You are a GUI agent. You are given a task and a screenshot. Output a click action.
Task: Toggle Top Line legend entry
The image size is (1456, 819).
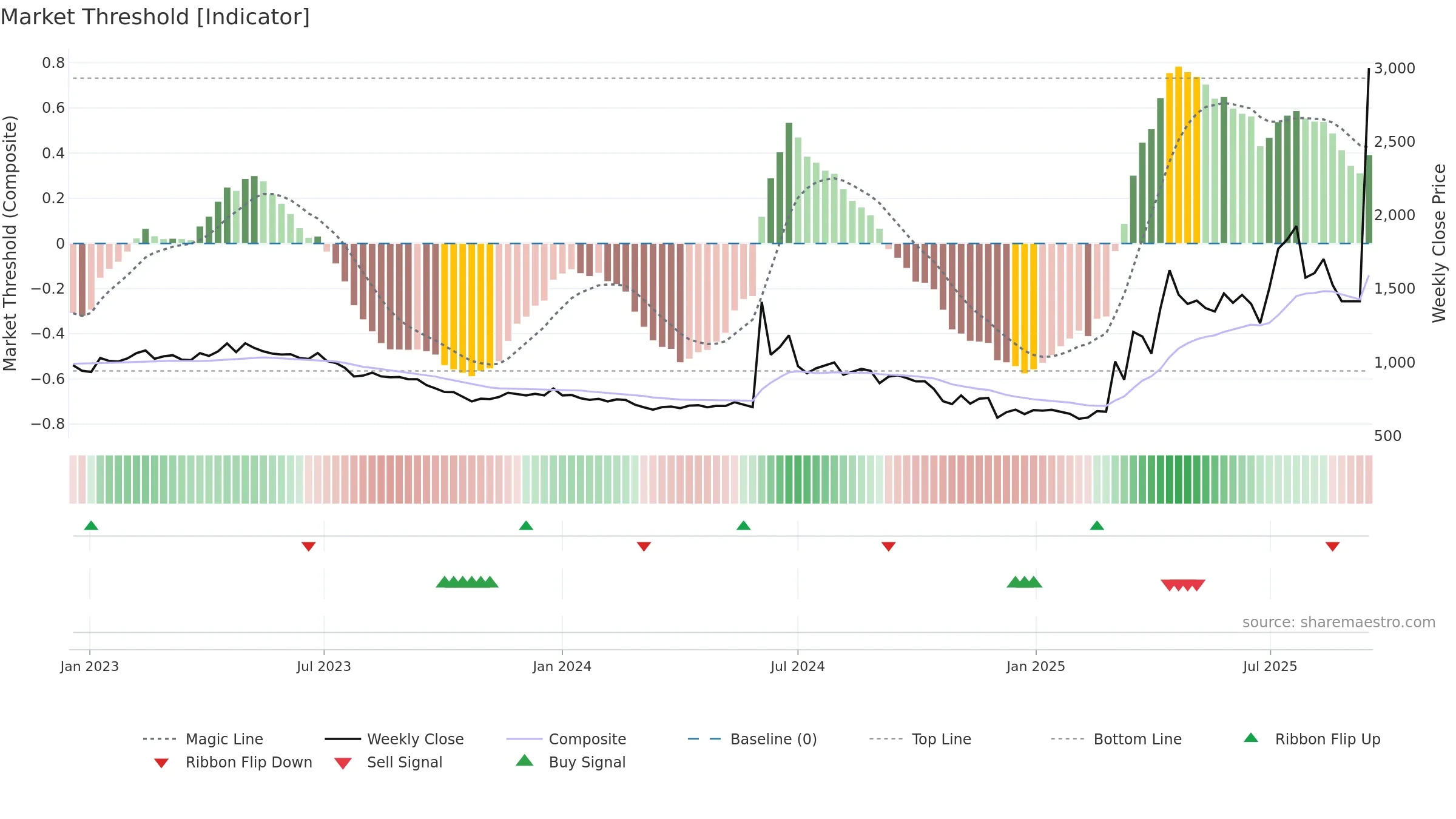click(920, 739)
